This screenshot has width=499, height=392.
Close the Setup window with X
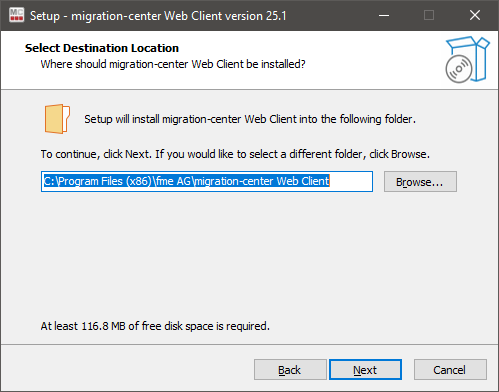pos(475,15)
